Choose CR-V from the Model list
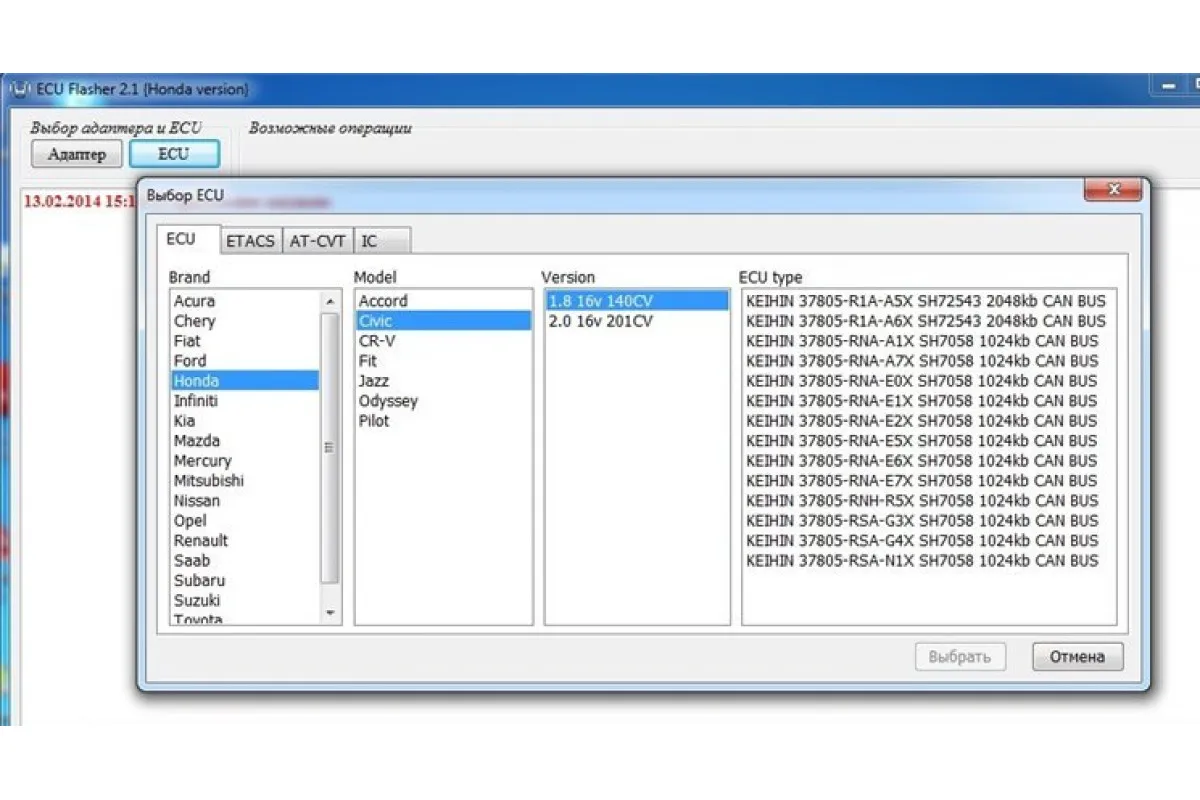This screenshot has width=1200, height=800. [x=378, y=341]
